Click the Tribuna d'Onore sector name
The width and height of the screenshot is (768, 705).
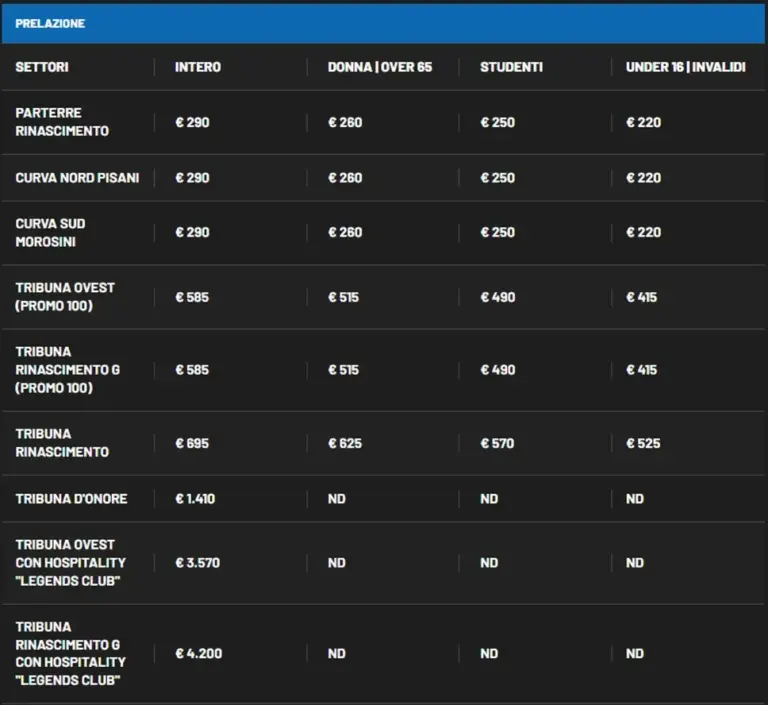point(72,499)
